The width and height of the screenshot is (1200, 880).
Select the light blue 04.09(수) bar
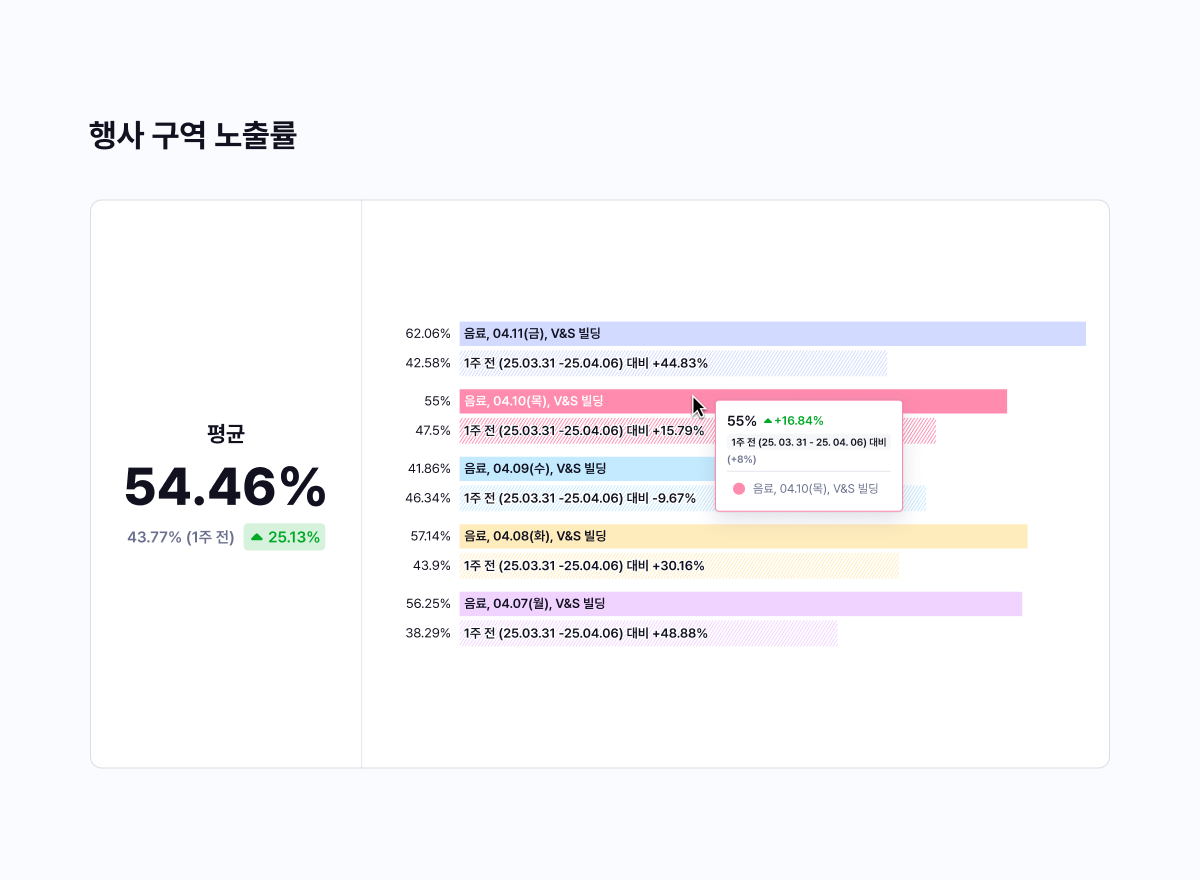click(x=588, y=469)
